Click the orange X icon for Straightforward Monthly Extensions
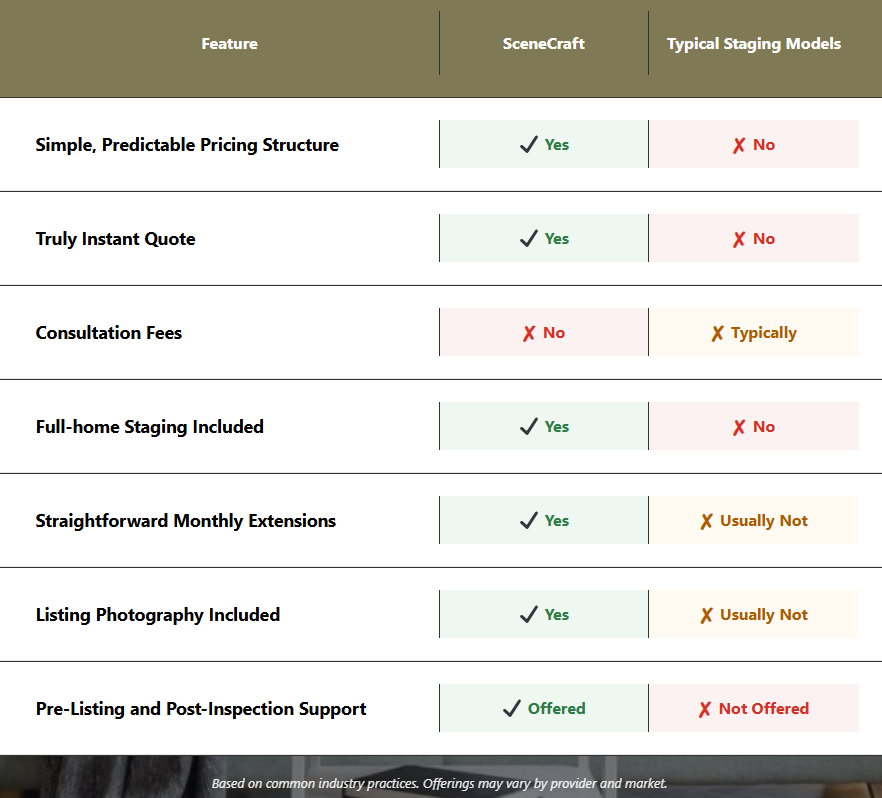882x798 pixels. click(706, 521)
